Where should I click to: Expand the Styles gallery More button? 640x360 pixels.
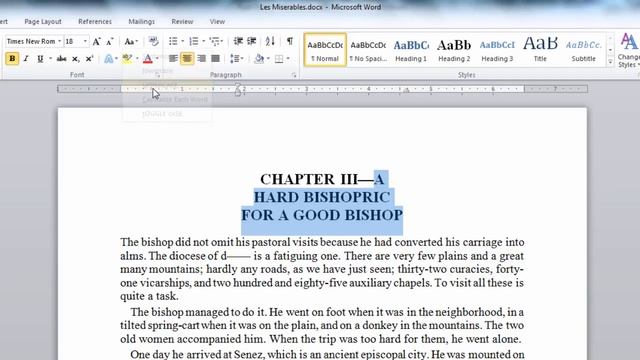pos(610,62)
